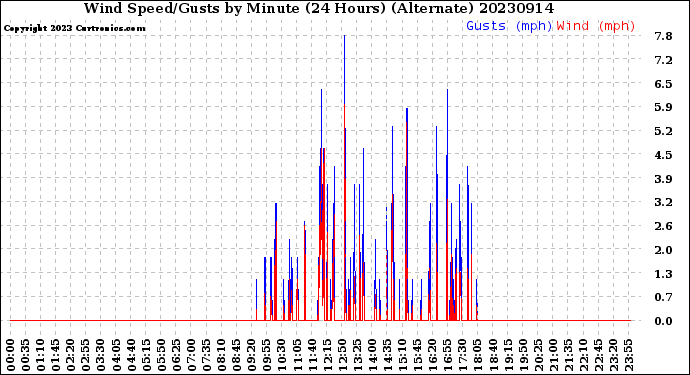This screenshot has height=375, width=690.
Task: Click the y-axis label 1.3
Action: pos(663,274)
